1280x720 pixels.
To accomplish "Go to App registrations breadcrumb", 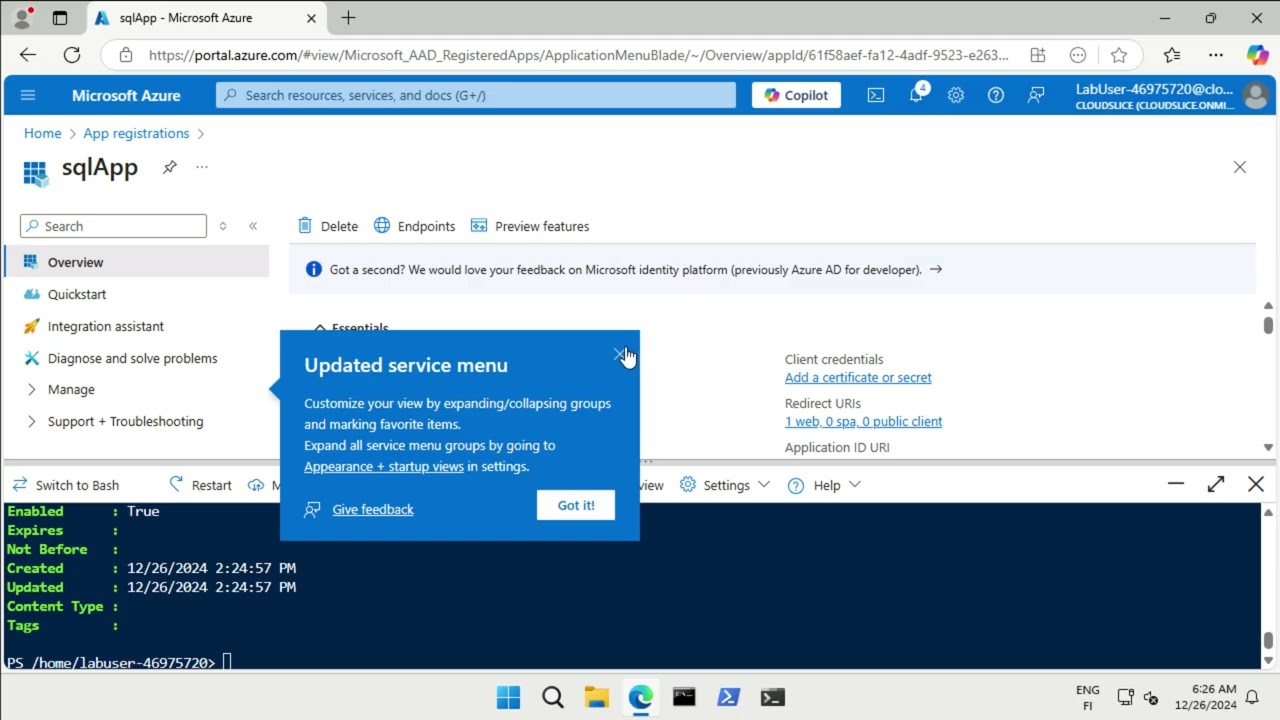I will tap(136, 133).
